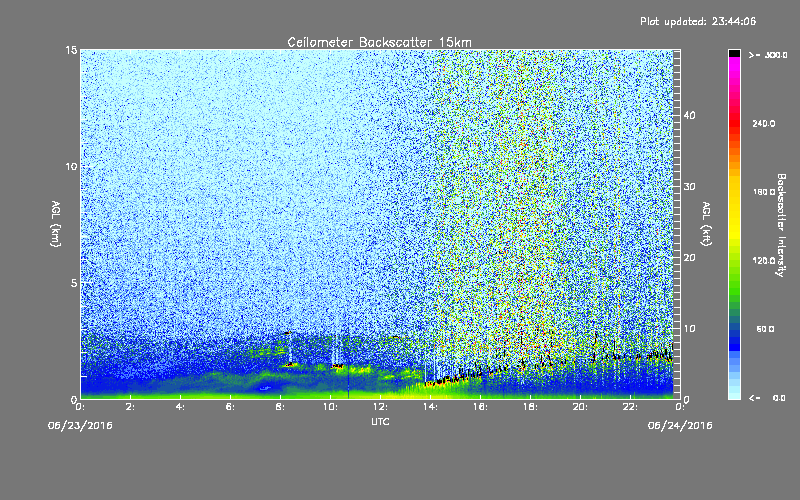The width and height of the screenshot is (800, 500).
Task: Click the 06/24/2016 end date label
Action: [680, 426]
